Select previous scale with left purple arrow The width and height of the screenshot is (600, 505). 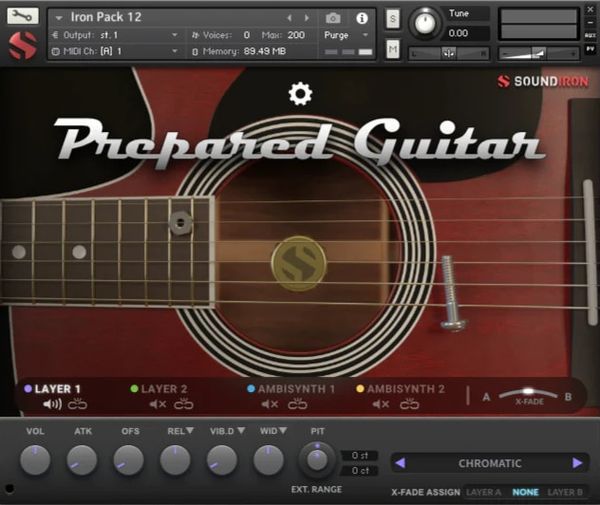[x=400, y=463]
